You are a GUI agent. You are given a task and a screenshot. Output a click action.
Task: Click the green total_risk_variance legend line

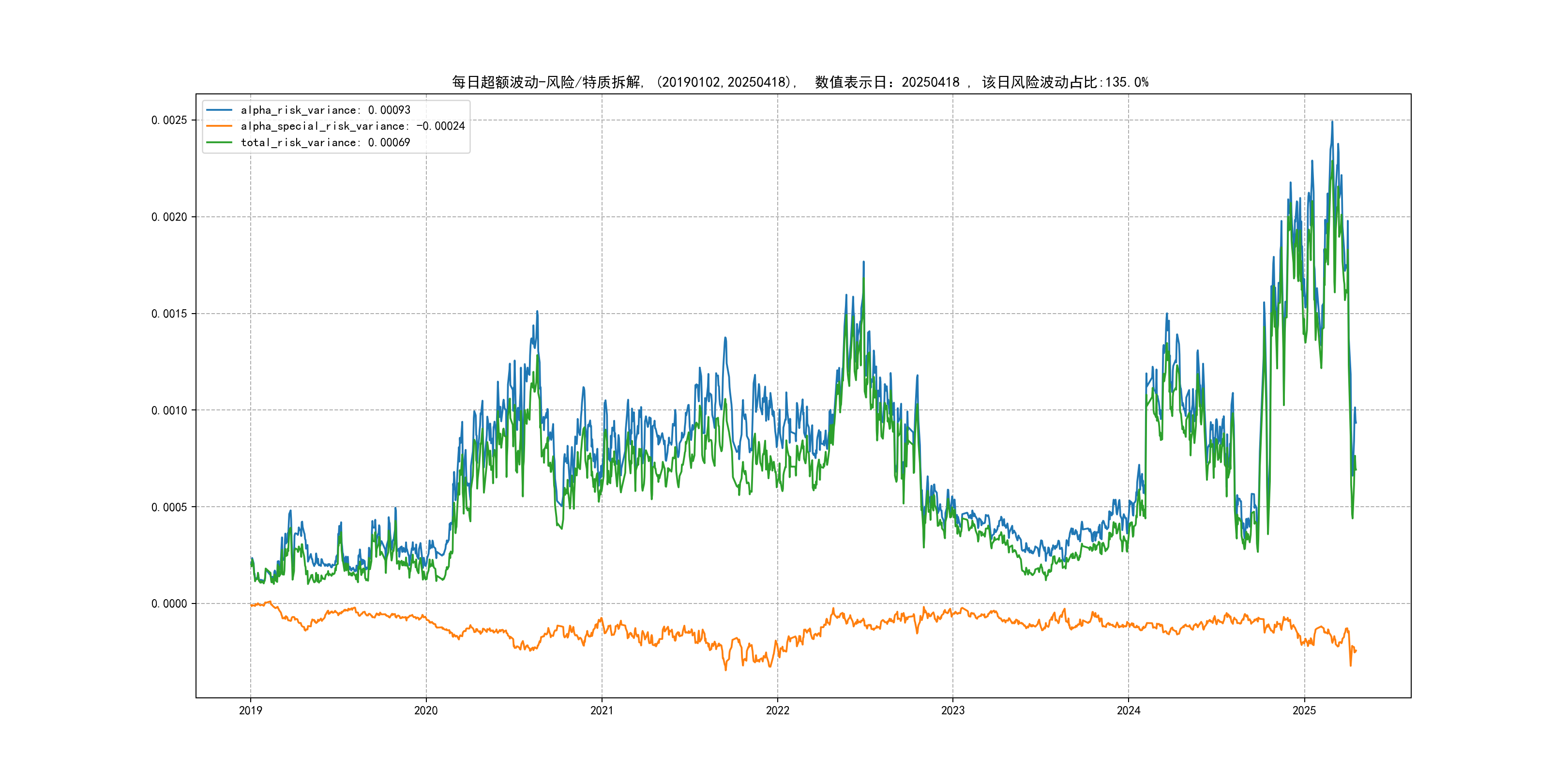[x=219, y=142]
